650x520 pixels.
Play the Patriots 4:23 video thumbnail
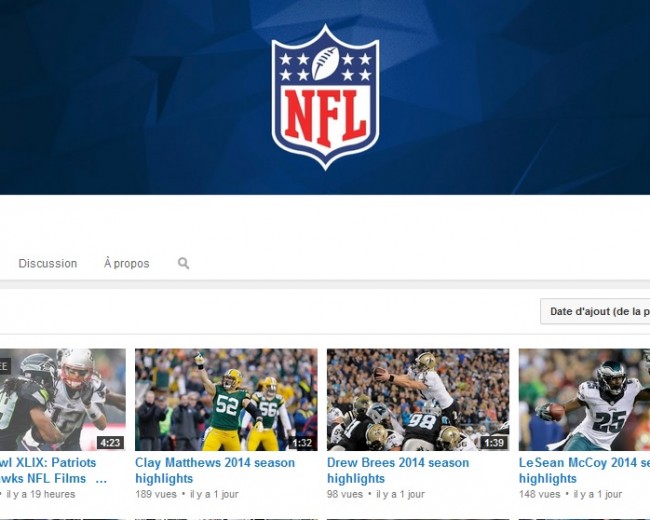[63, 400]
